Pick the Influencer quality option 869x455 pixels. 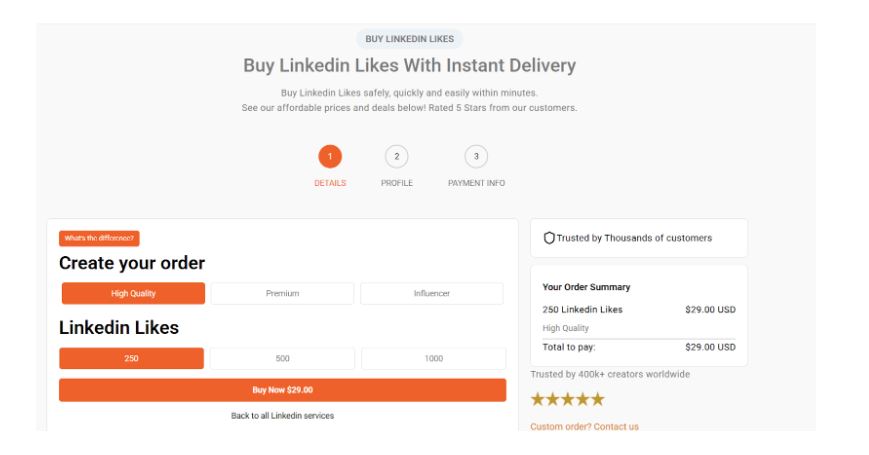tap(431, 293)
